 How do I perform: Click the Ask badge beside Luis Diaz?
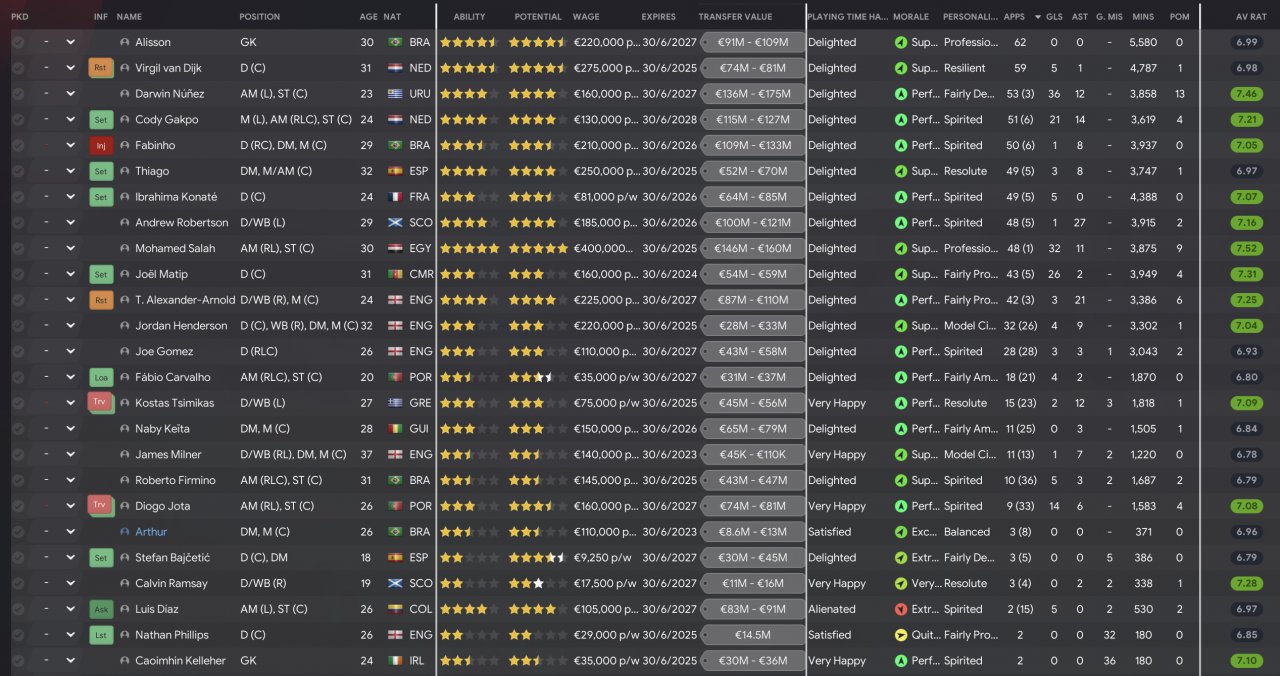pos(100,609)
